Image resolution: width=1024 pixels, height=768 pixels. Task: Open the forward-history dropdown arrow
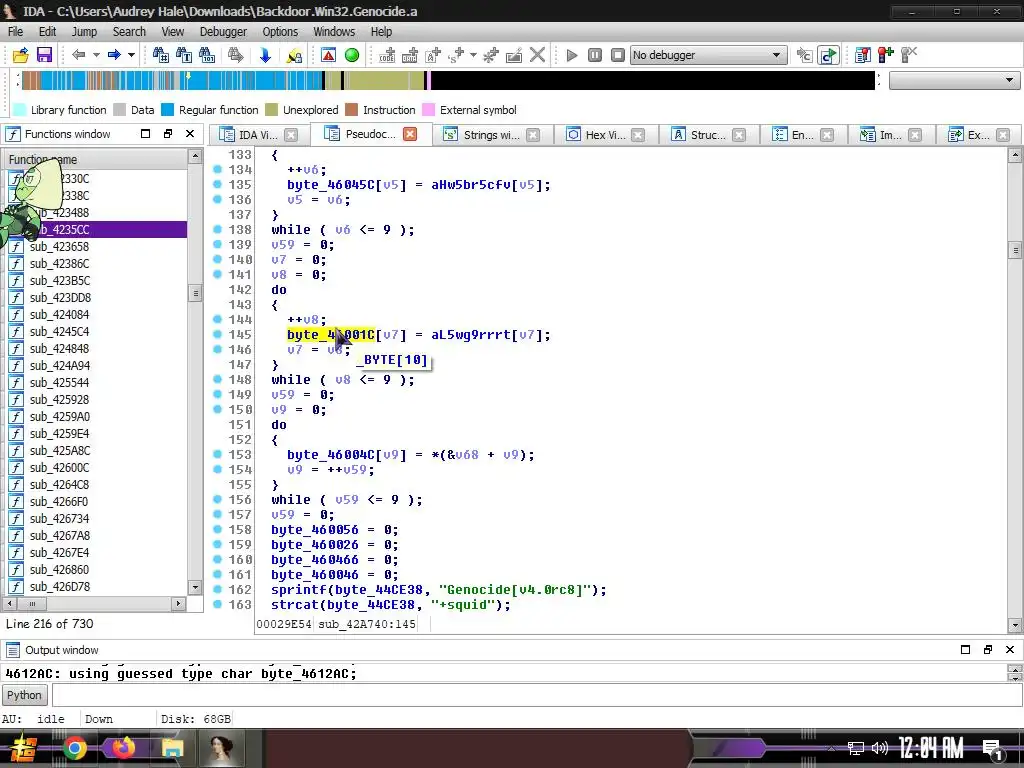click(131, 55)
